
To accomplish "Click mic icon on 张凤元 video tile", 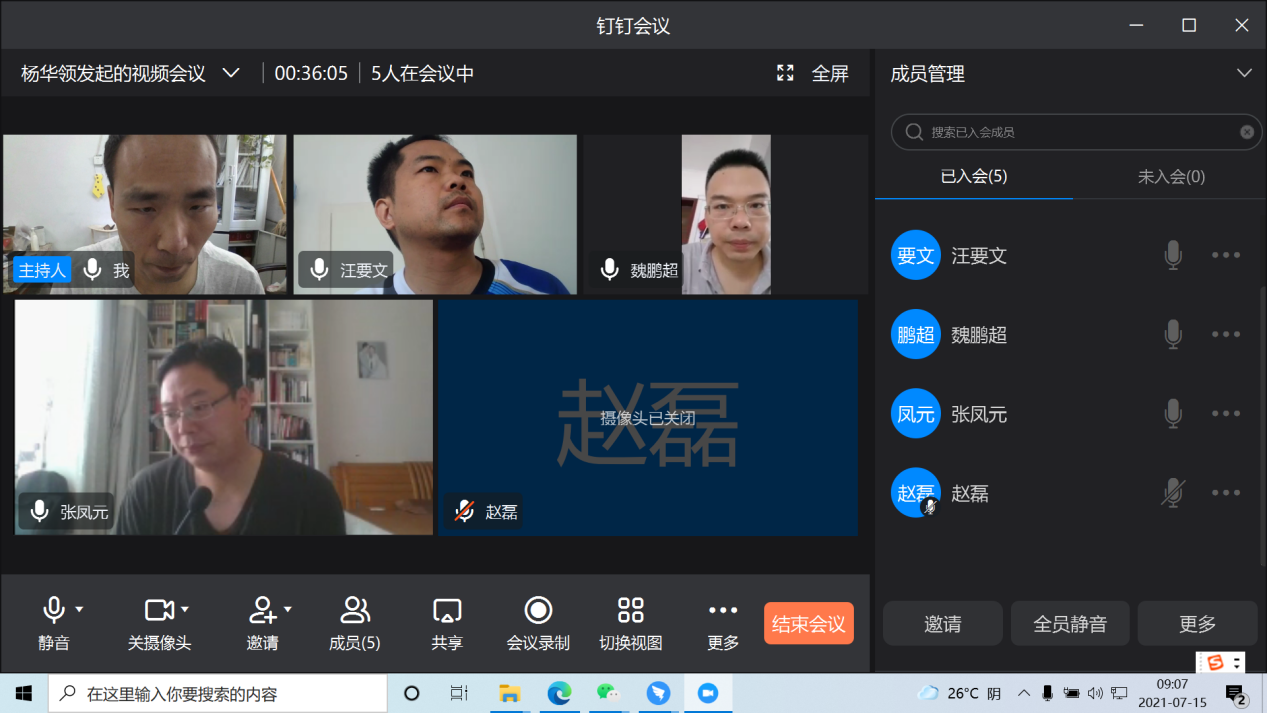I will [x=40, y=512].
